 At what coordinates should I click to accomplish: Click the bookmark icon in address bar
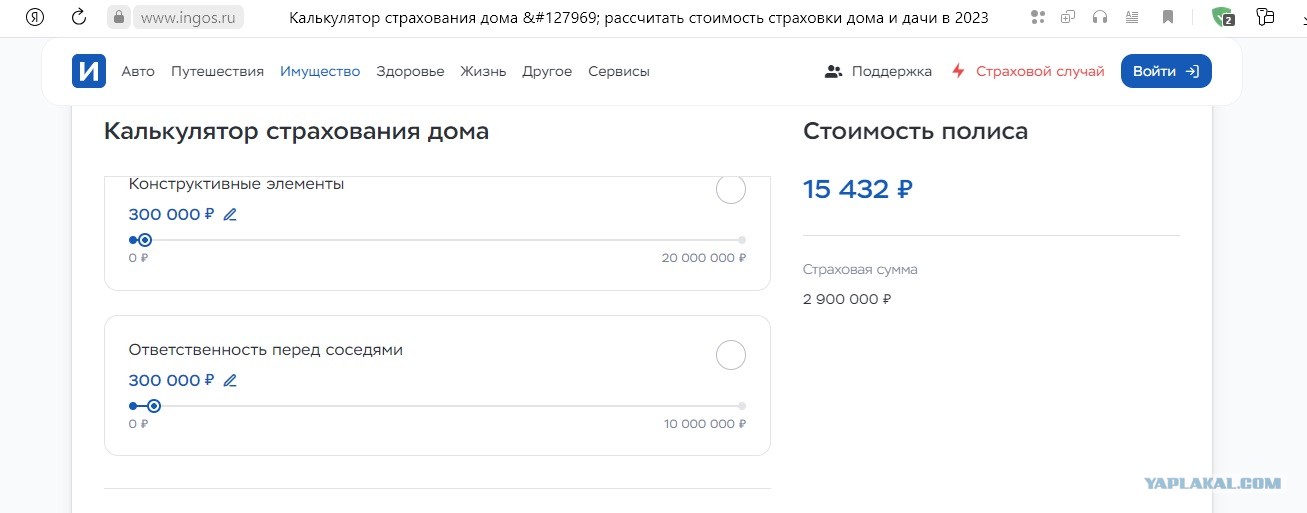click(x=1168, y=17)
